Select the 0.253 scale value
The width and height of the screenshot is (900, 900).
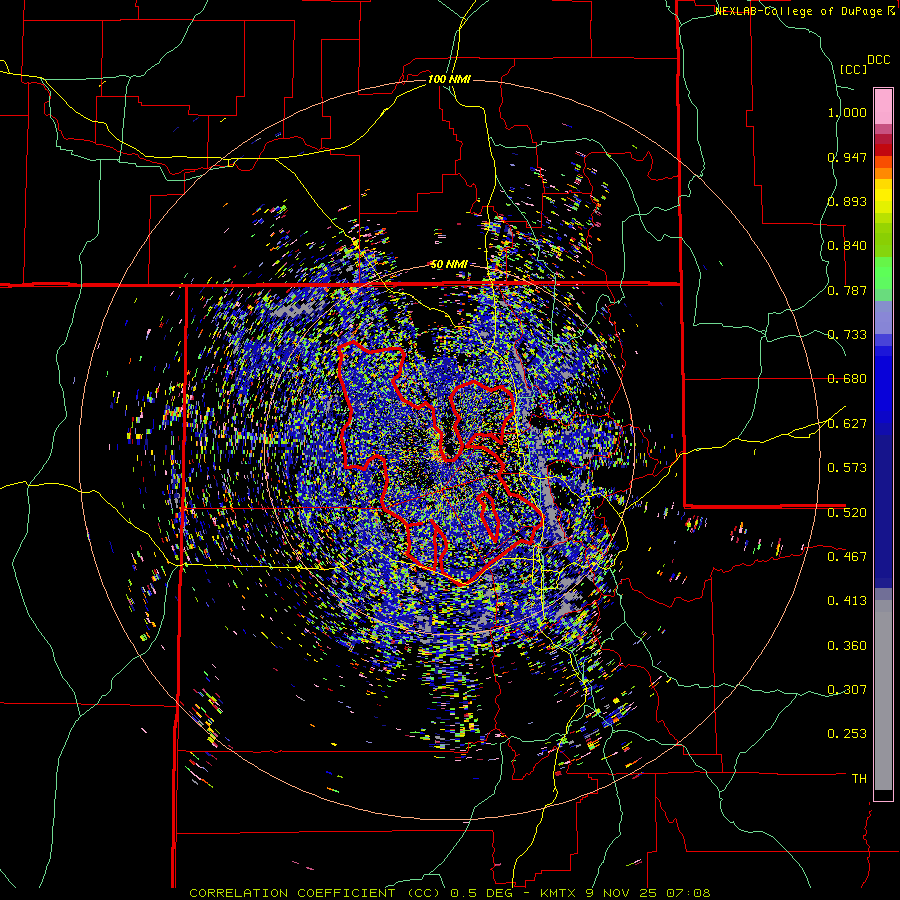tap(847, 734)
